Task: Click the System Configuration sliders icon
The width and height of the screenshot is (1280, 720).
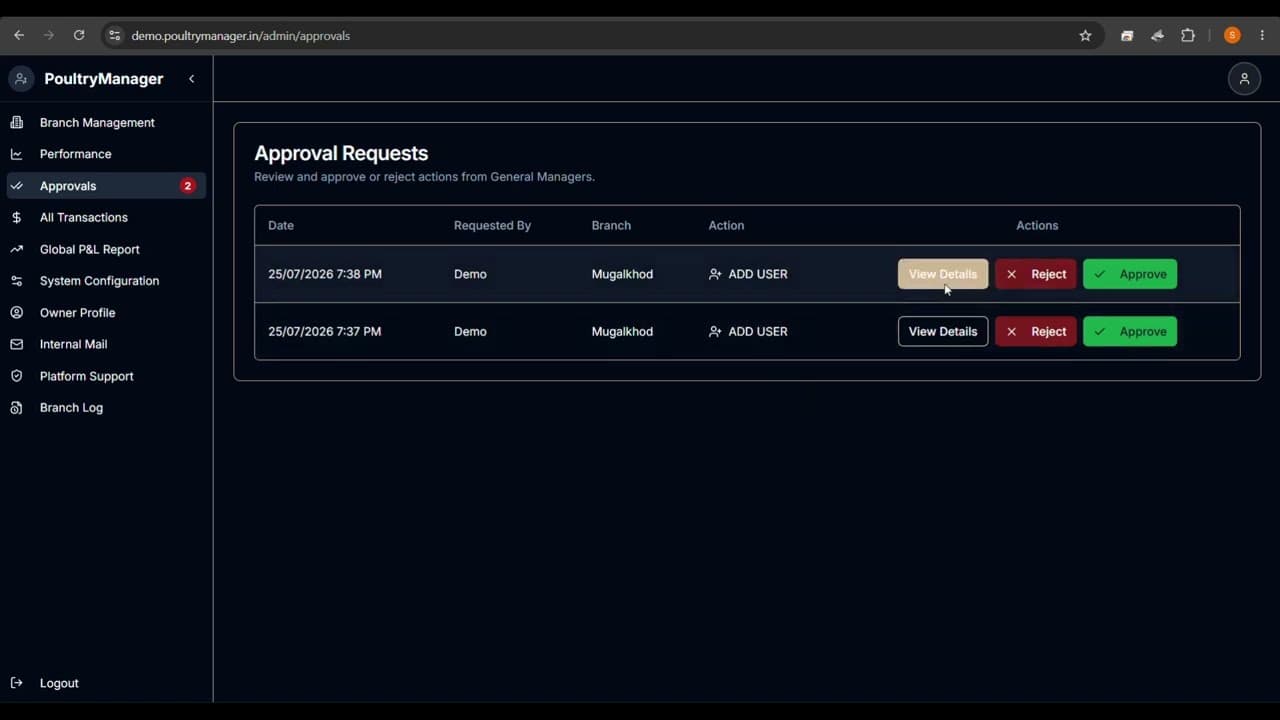Action: point(16,281)
